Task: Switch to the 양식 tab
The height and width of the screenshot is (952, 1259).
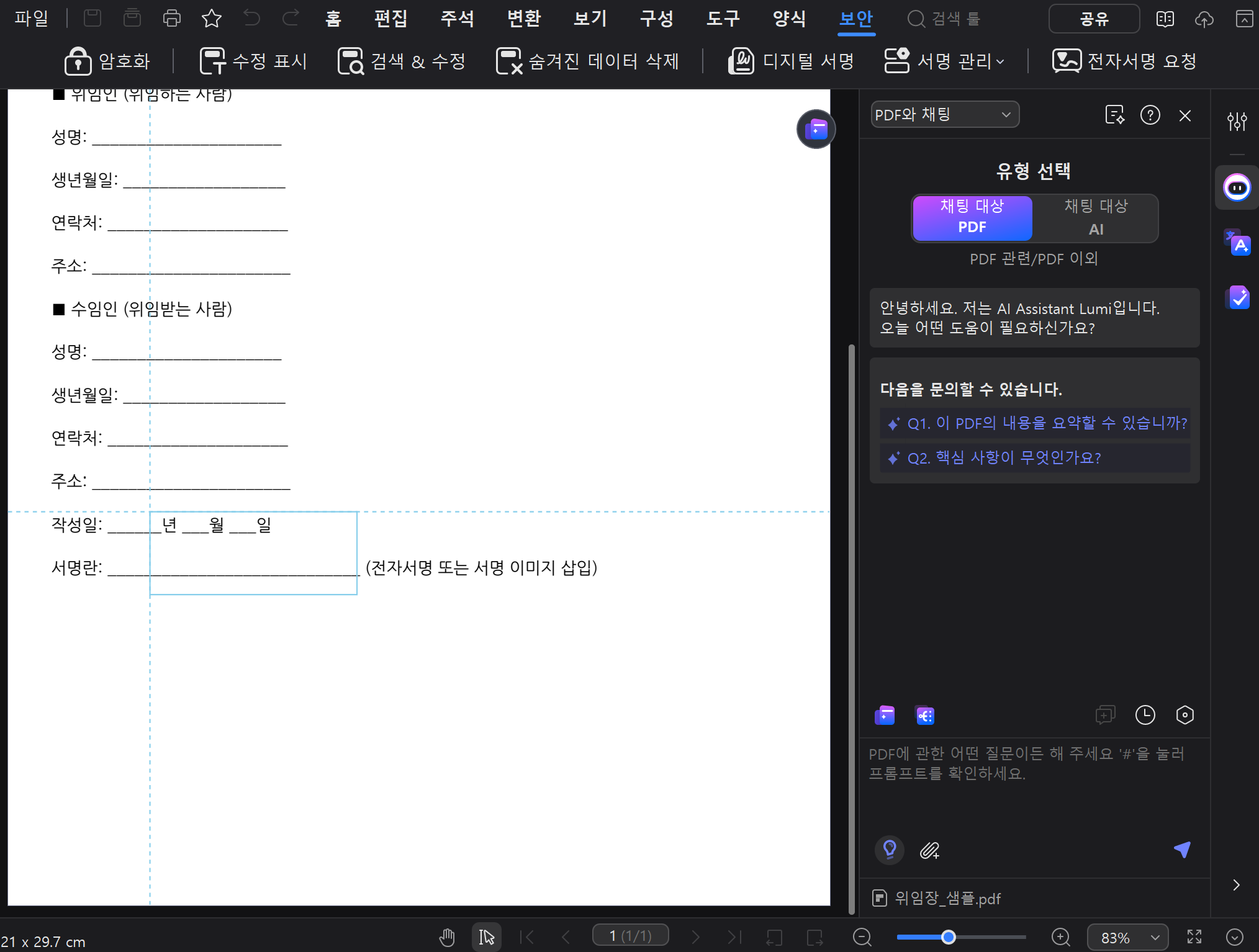Action: (789, 19)
